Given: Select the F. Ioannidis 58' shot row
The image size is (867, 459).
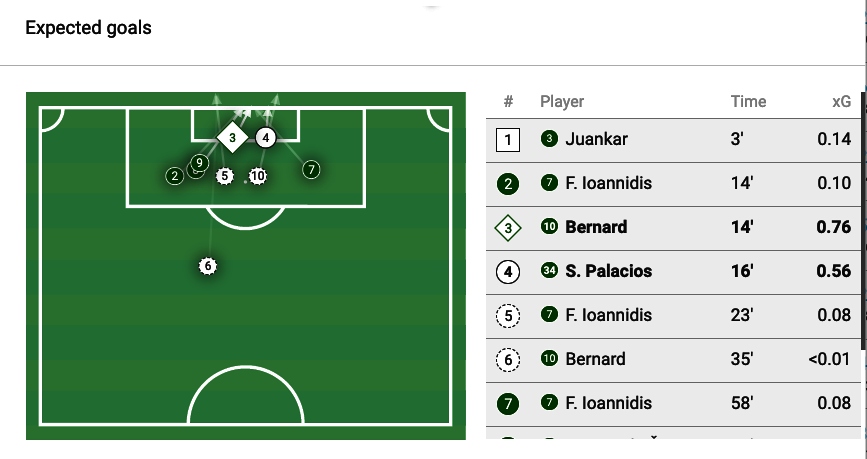Looking at the screenshot, I should [672, 403].
